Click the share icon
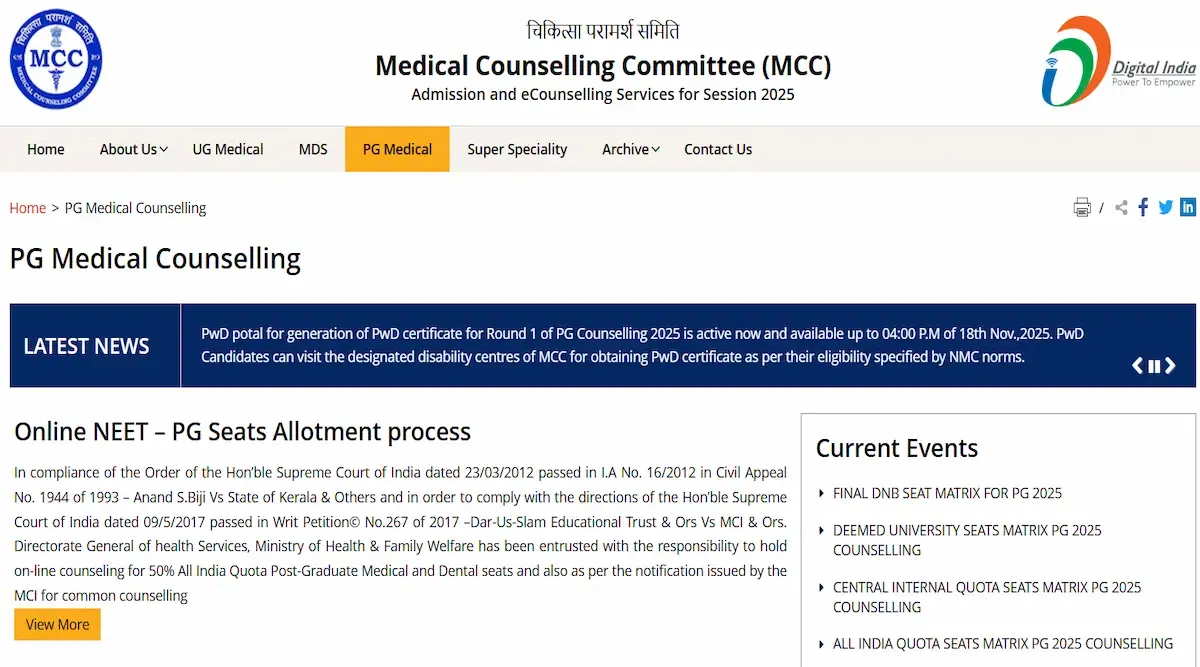 tap(1121, 208)
